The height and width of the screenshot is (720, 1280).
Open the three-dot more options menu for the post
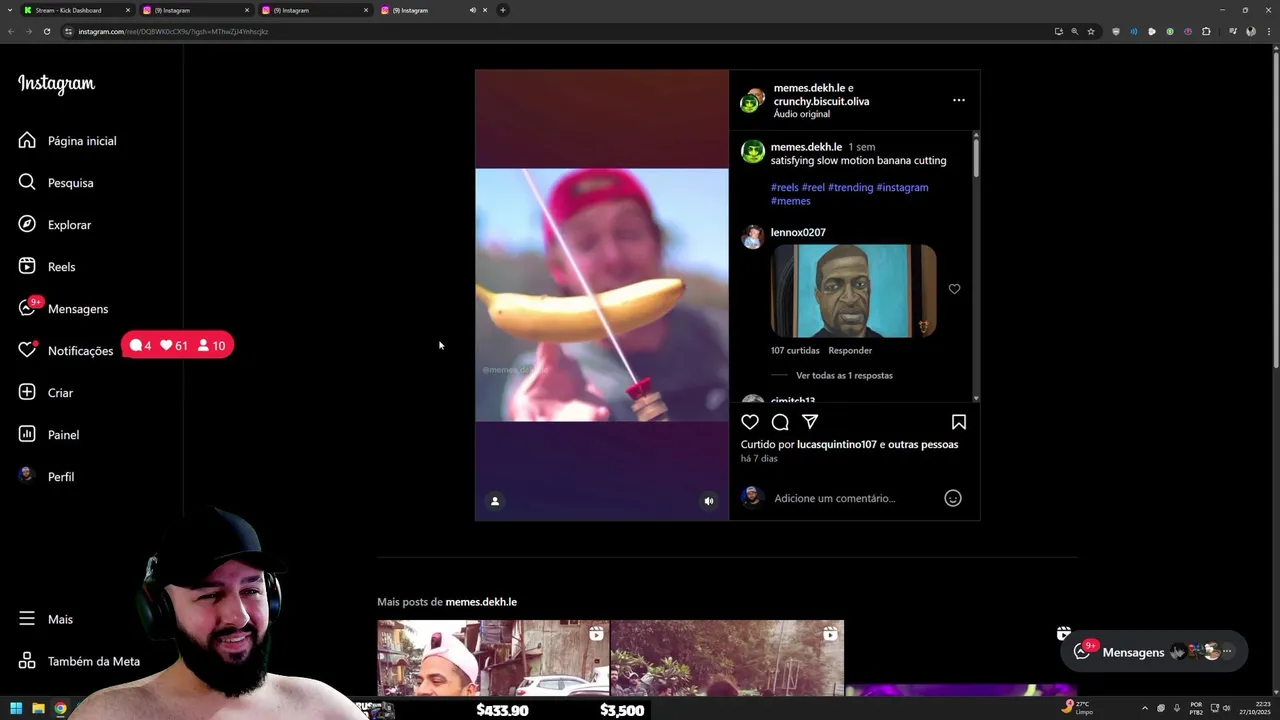pos(958,100)
